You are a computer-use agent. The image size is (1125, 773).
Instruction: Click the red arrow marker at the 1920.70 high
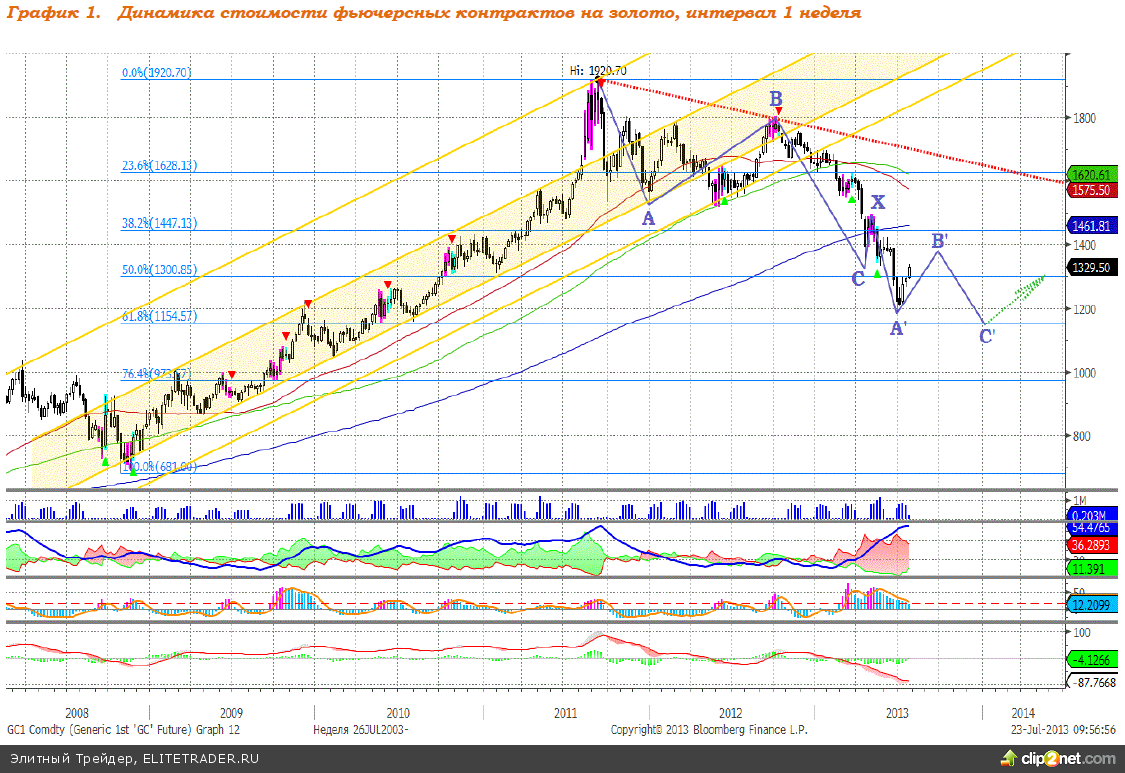[x=599, y=82]
